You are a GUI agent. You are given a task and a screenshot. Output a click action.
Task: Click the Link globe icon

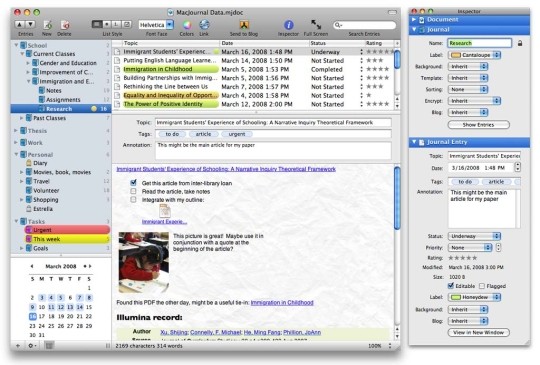click(x=204, y=25)
